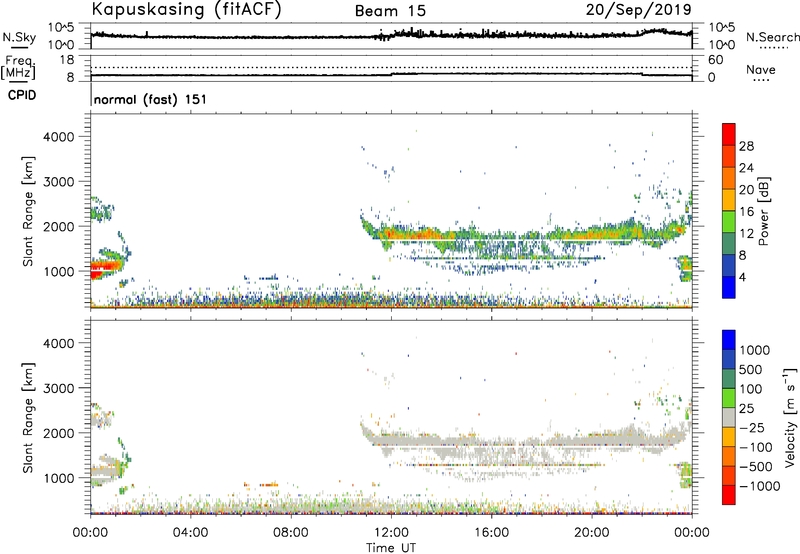800x554 pixels.
Task: Click the '12:00' time axis tick
Action: point(391,533)
